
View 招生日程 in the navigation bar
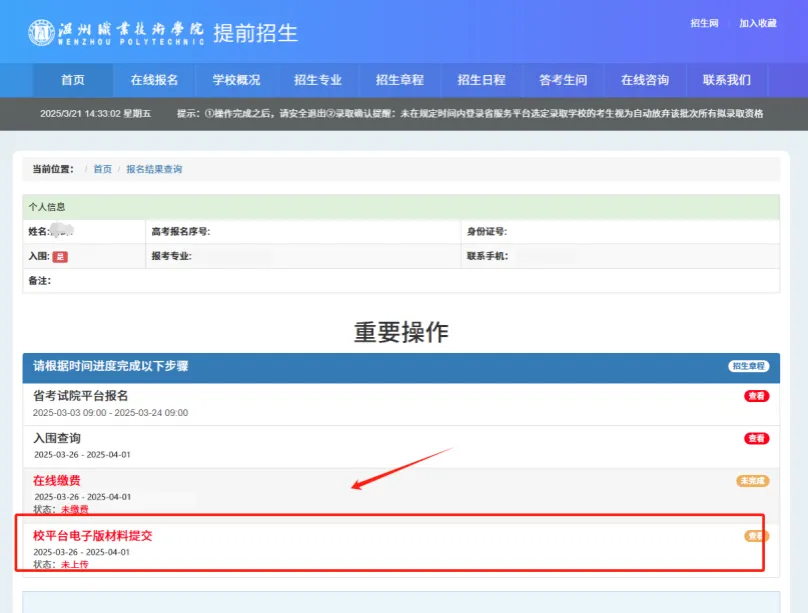(482, 80)
